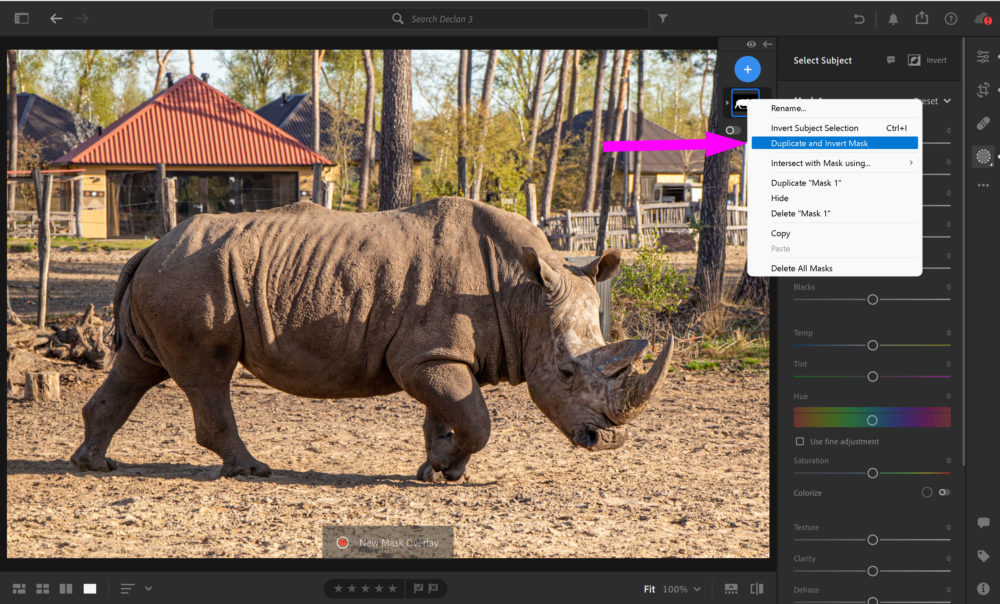1000x604 pixels.
Task: Open the sort options chevron
Action: tap(149, 589)
